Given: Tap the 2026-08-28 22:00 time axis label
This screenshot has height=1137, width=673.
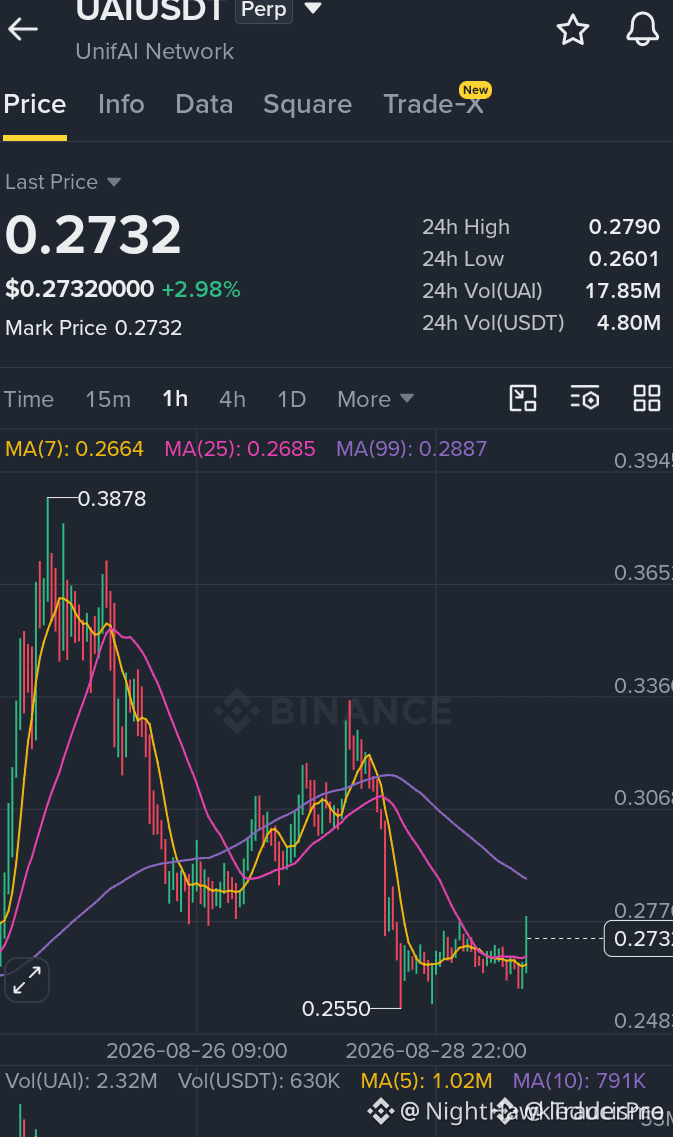Looking at the screenshot, I should click(436, 1051).
